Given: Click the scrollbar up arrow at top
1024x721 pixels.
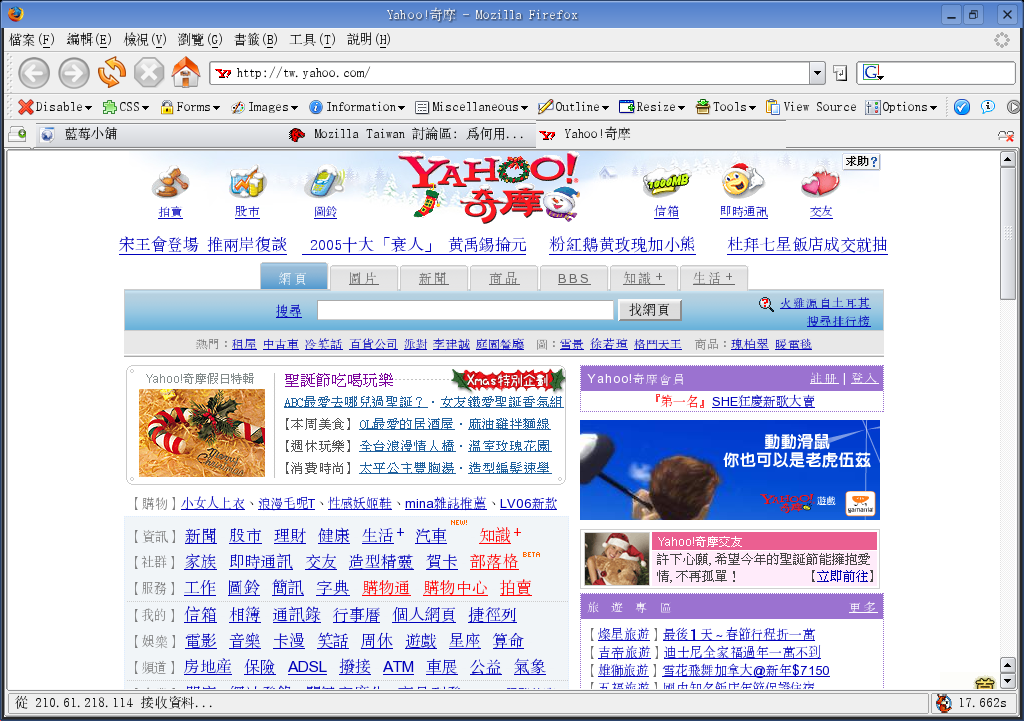Looking at the screenshot, I should (x=1007, y=159).
